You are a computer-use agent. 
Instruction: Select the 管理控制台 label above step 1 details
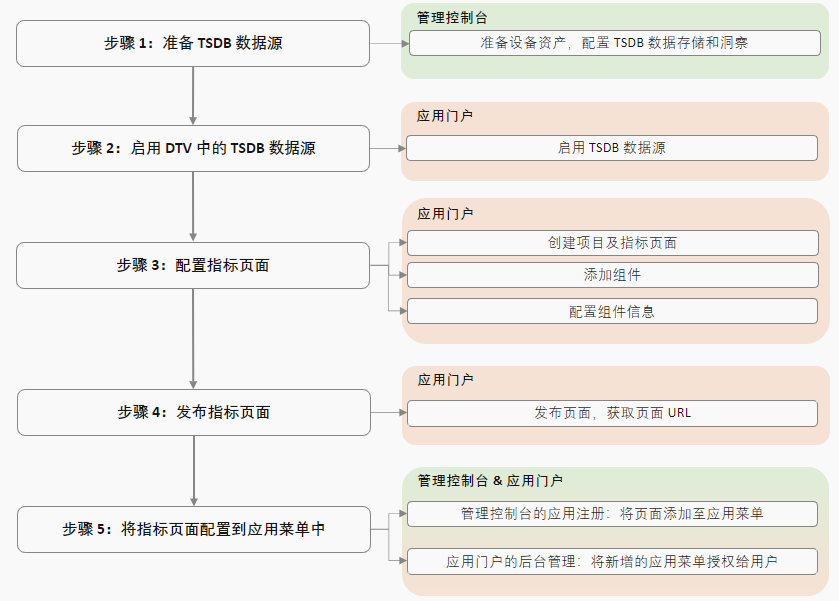[x=441, y=14]
